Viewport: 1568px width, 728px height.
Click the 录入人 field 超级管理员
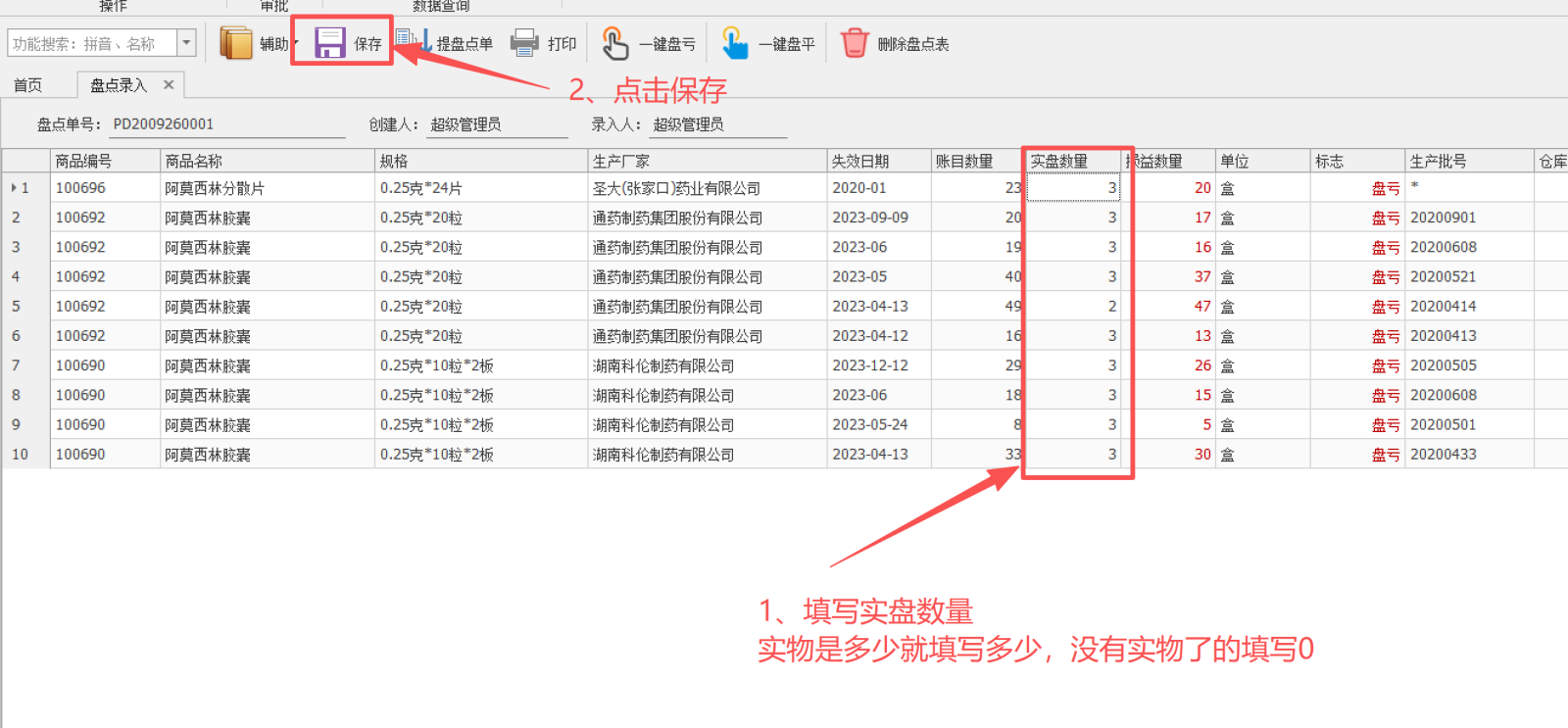719,124
